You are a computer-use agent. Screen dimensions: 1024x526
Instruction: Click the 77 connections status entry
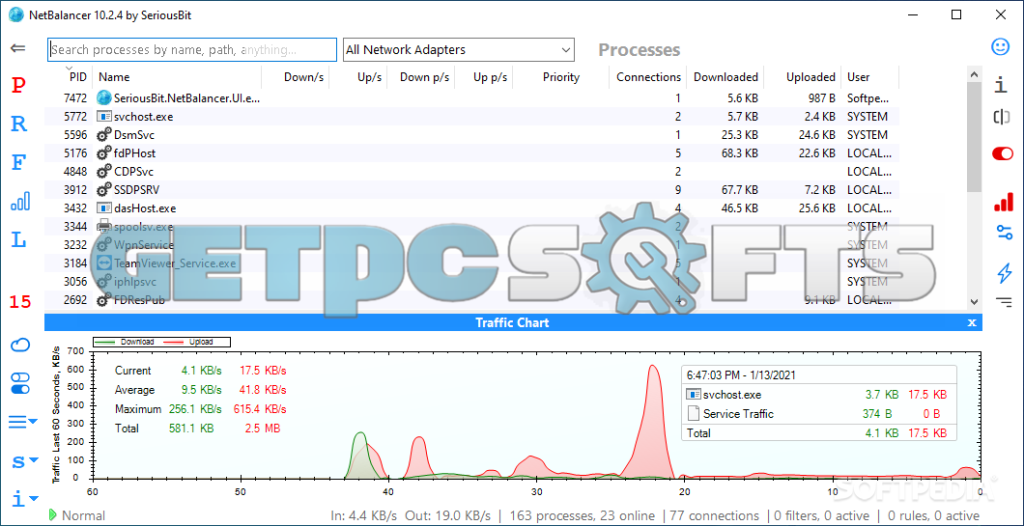point(714,516)
